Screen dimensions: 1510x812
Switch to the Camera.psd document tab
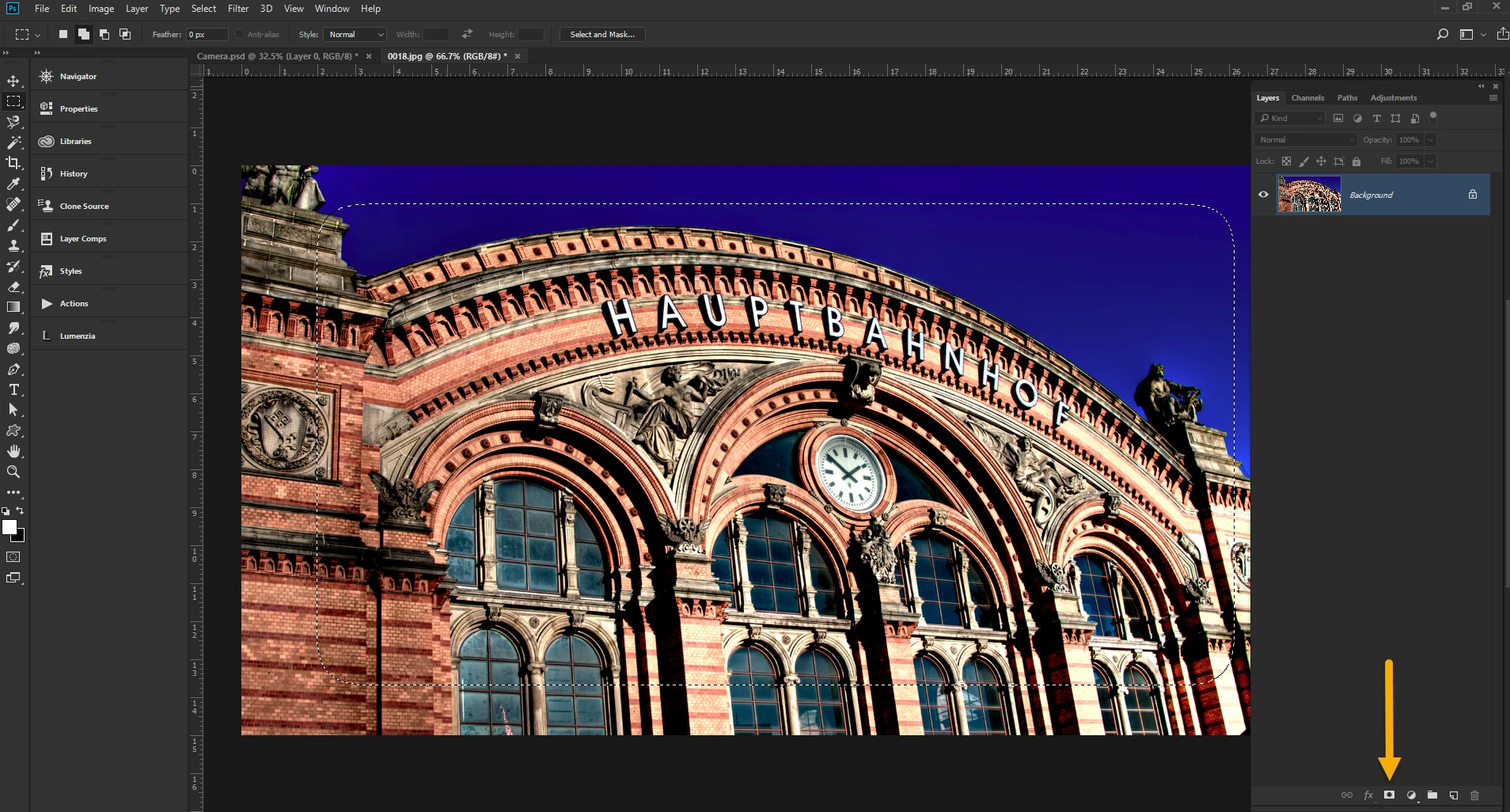click(x=278, y=56)
